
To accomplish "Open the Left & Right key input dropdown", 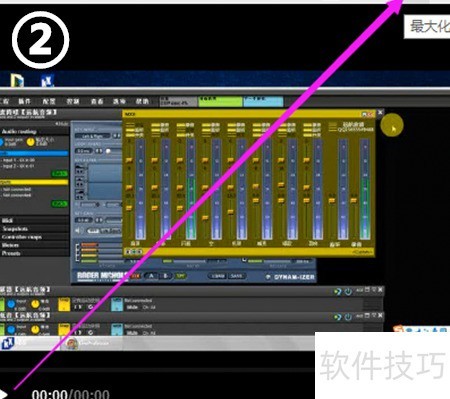I will click(x=92, y=136).
